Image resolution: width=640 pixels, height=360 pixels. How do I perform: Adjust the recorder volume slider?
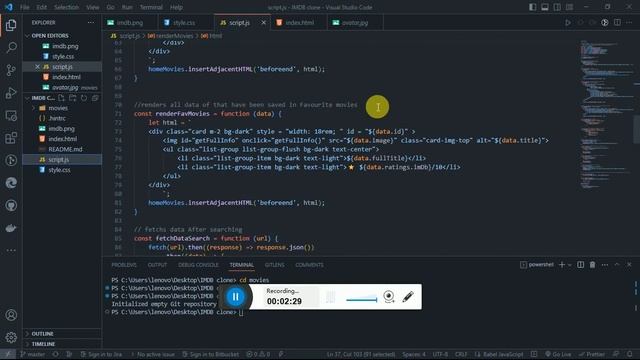coord(362,300)
